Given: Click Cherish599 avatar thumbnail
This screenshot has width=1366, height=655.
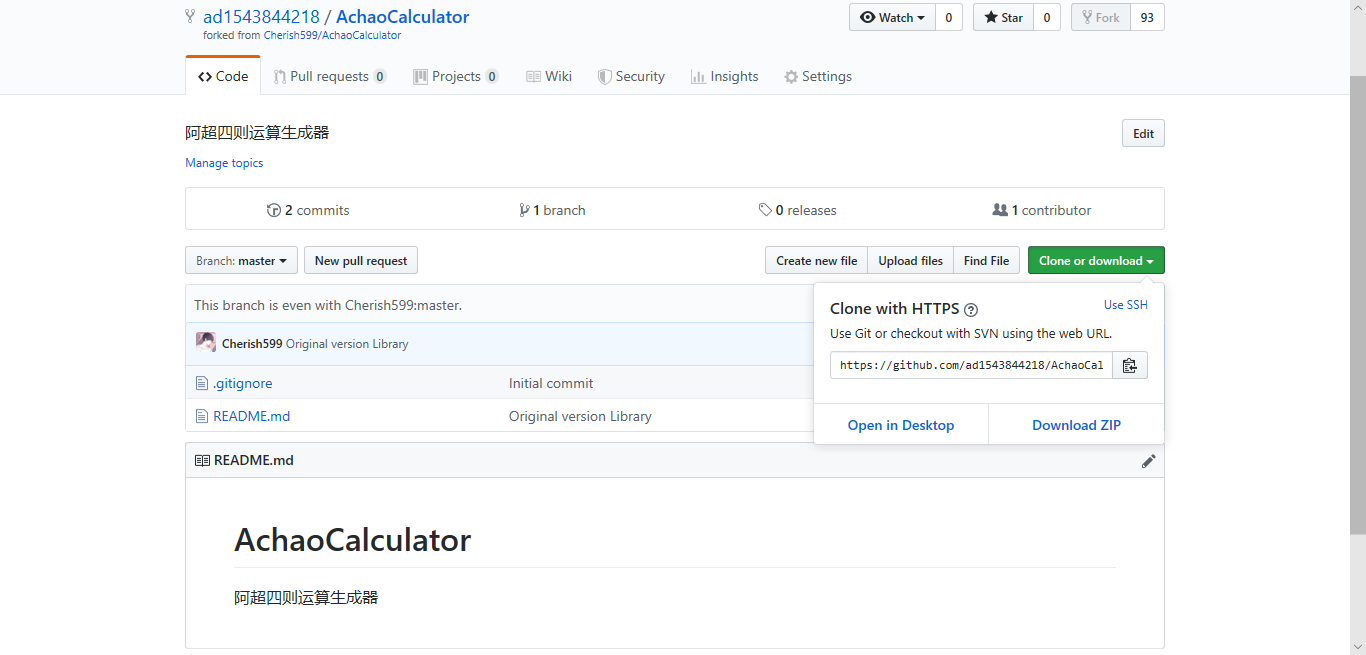Looking at the screenshot, I should [206, 343].
